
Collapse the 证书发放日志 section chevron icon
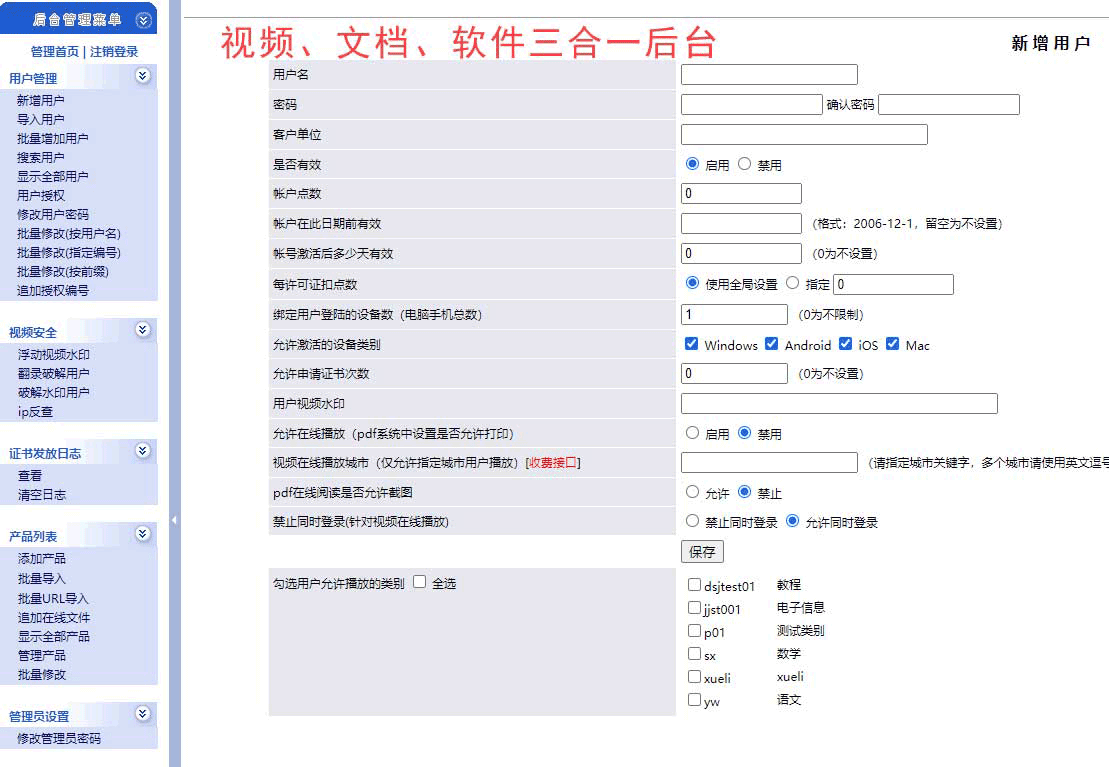tap(143, 451)
